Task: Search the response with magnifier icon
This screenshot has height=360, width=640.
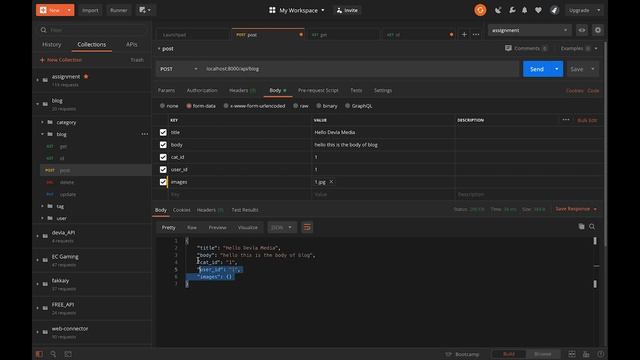Action: click(592, 227)
